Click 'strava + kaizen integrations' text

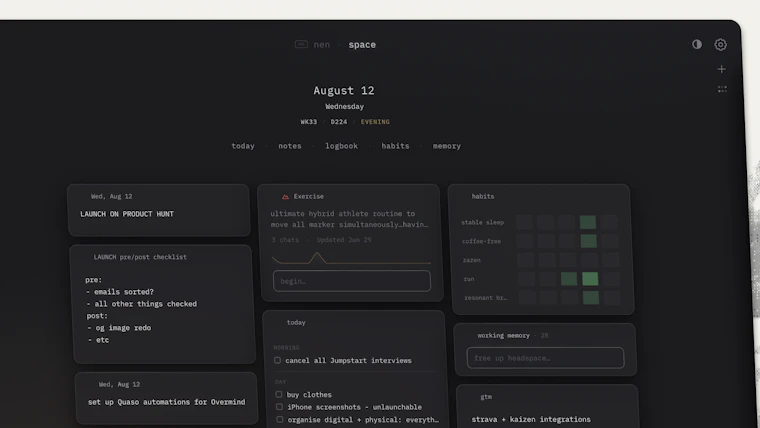click(x=531, y=419)
